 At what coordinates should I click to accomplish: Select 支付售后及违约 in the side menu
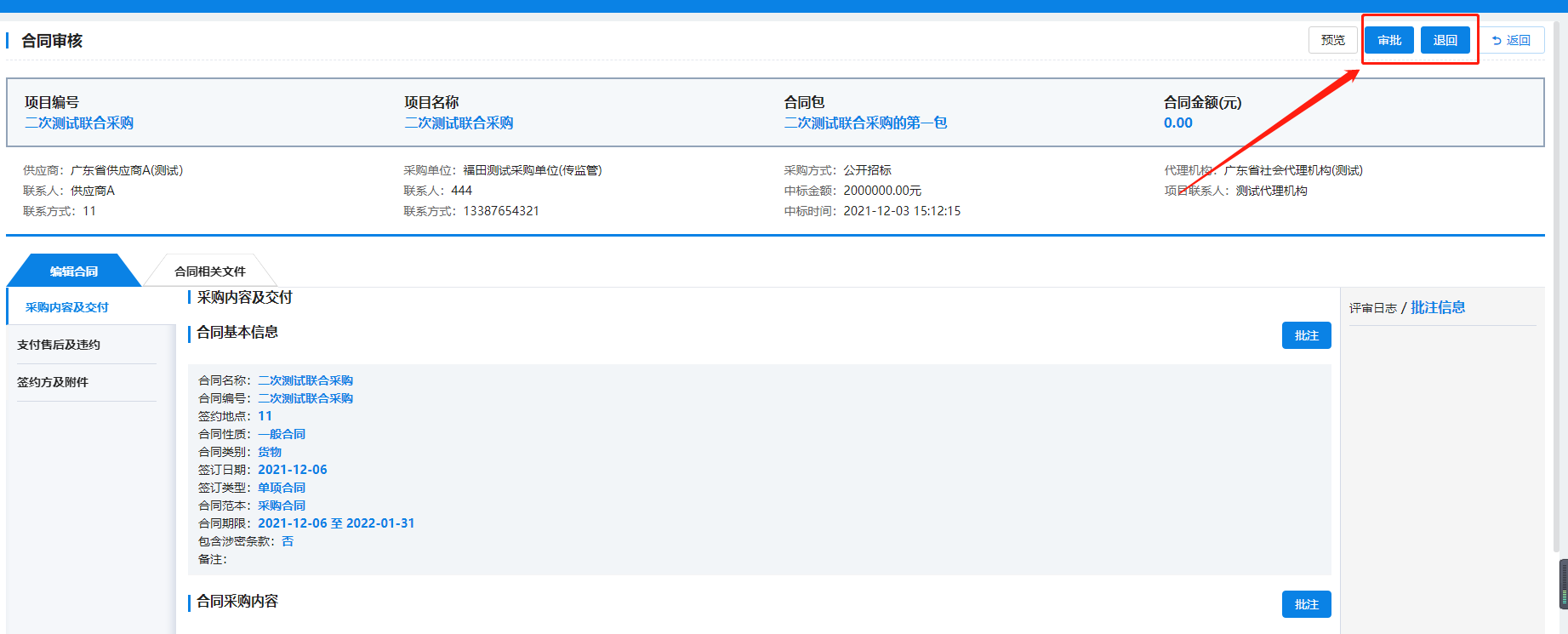tap(59, 345)
